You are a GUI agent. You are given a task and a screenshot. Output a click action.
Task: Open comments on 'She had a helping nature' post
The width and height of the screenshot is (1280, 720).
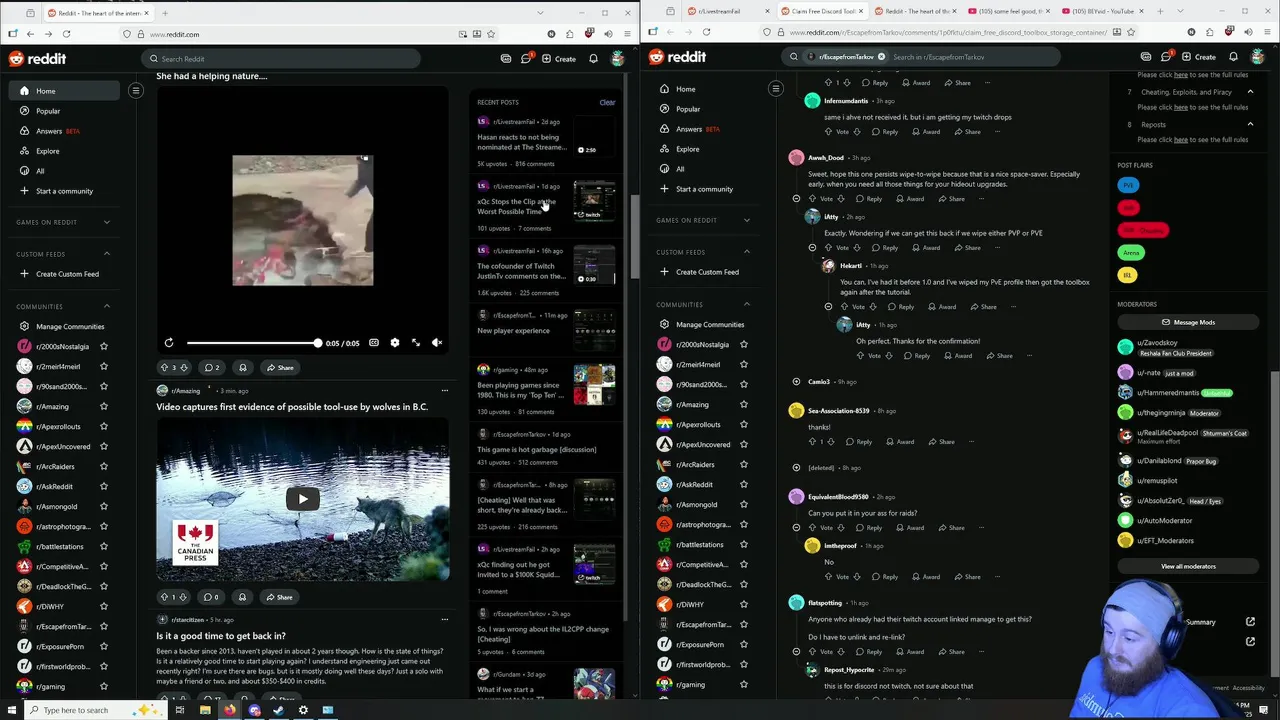coord(212,367)
